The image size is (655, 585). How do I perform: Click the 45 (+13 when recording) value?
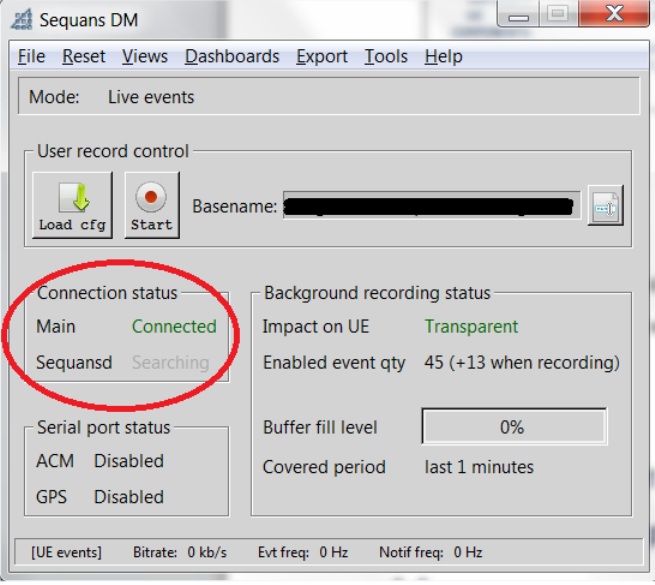tap(522, 363)
